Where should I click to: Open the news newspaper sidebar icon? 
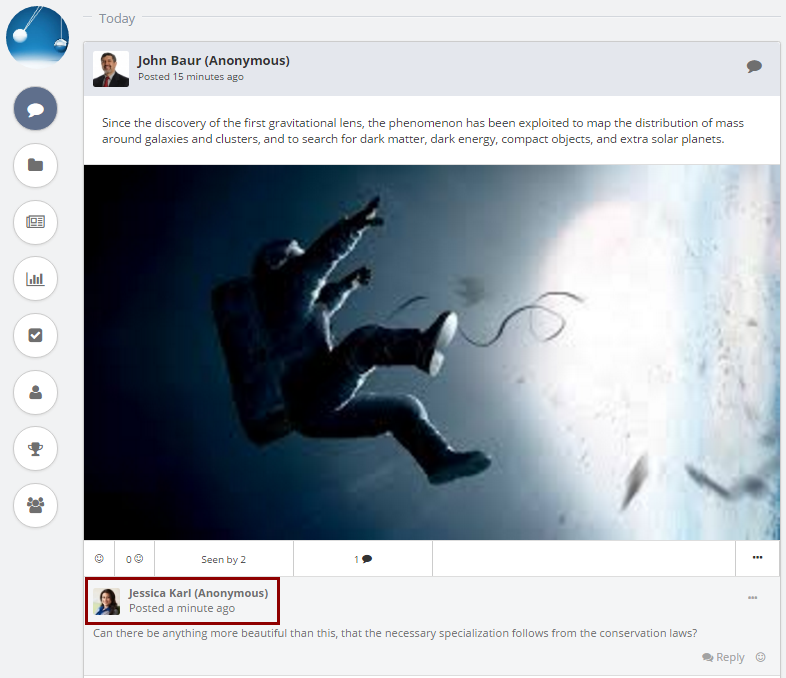[35, 222]
